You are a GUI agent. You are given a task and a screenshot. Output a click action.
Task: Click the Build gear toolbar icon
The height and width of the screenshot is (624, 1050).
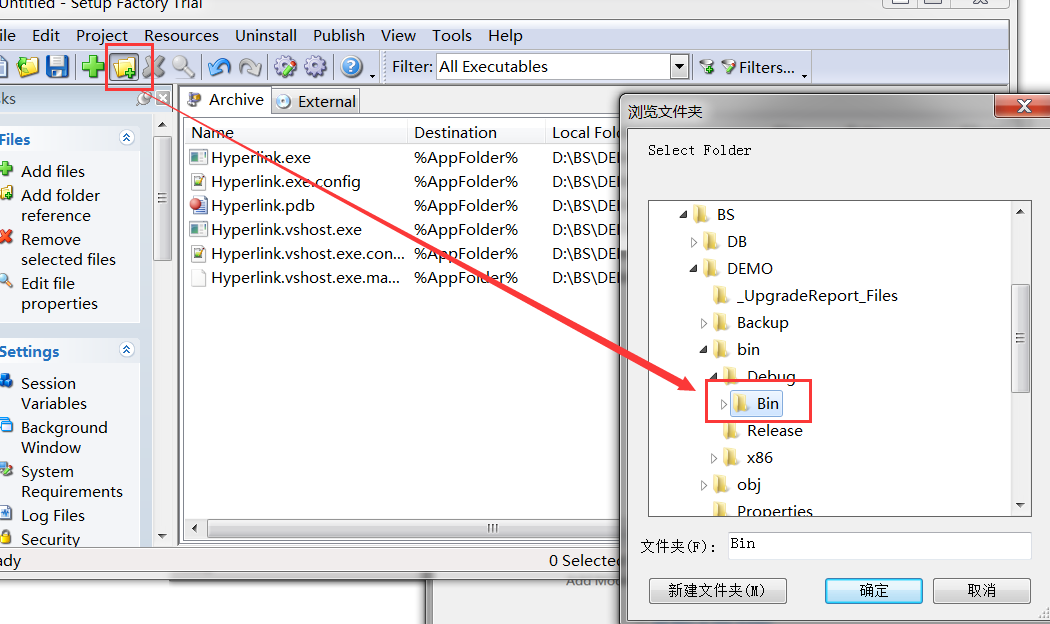[x=315, y=66]
